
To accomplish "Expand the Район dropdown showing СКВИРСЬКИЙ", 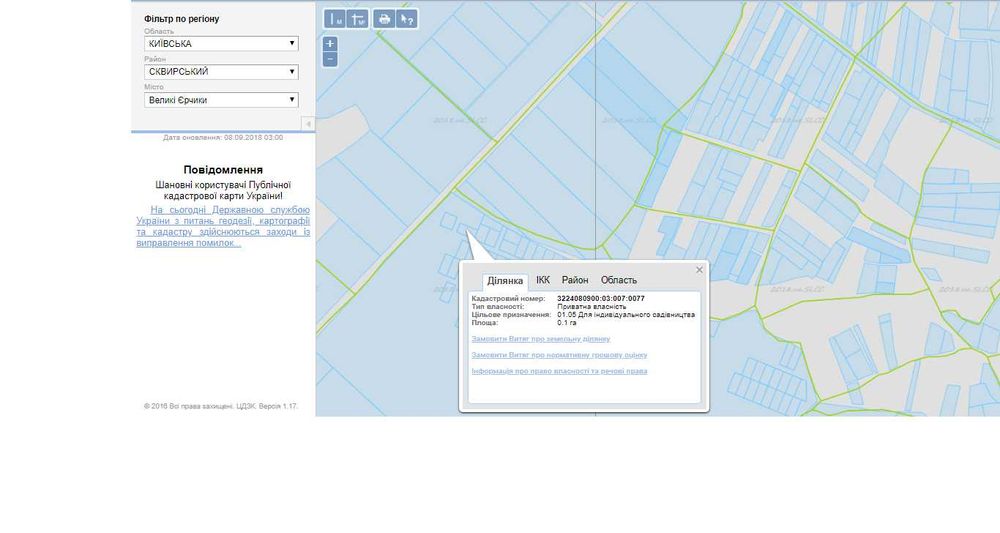I will pos(221,72).
